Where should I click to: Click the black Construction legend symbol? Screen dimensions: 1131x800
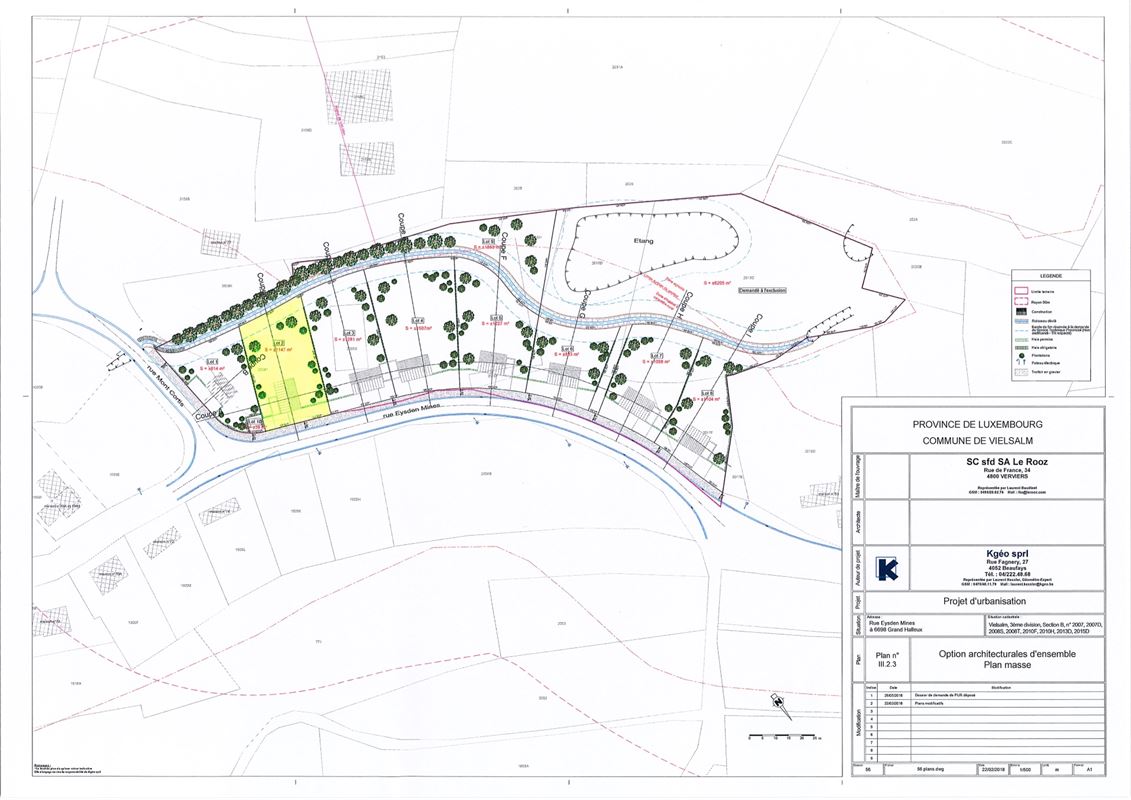(x=1021, y=311)
